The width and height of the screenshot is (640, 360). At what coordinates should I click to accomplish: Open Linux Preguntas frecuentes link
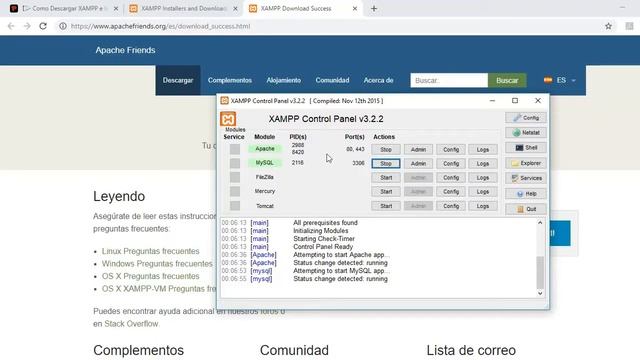tap(151, 251)
